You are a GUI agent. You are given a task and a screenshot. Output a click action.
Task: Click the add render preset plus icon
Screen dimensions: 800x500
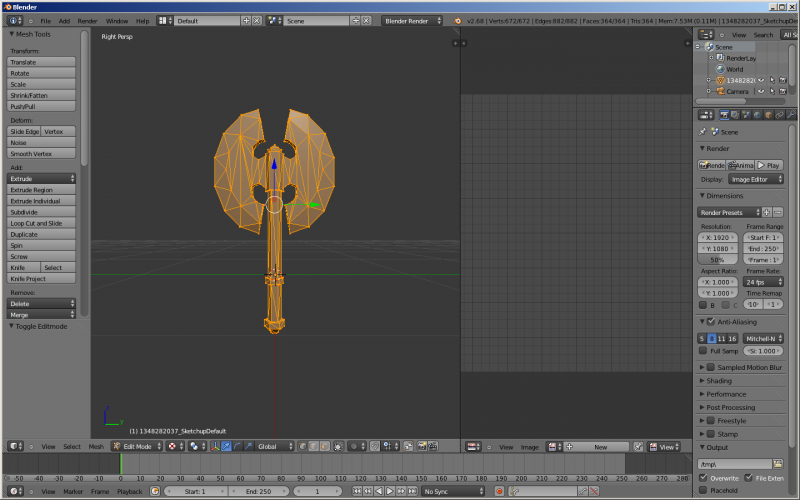point(767,212)
